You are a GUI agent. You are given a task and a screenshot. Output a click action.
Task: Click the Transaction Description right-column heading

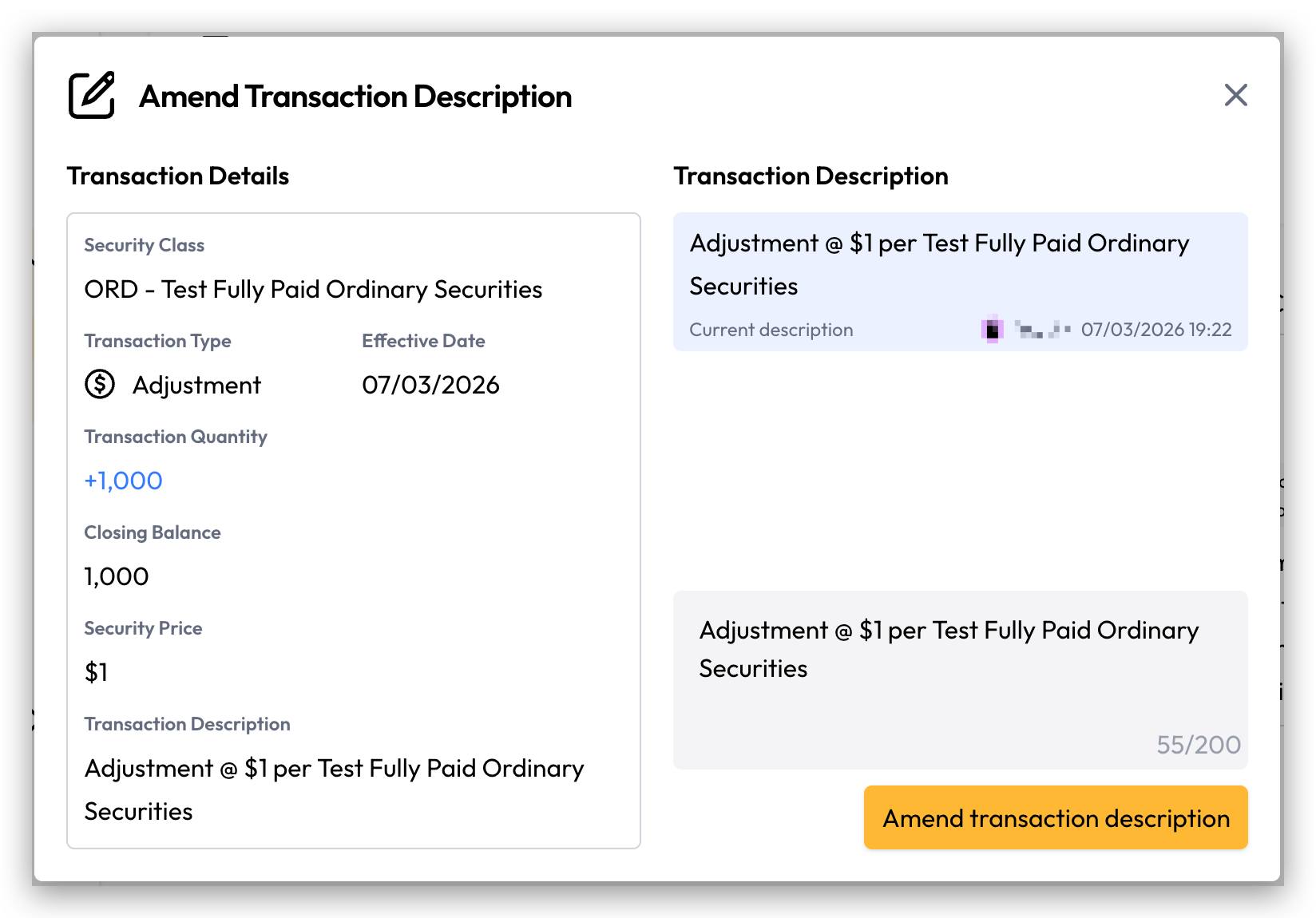point(811,176)
